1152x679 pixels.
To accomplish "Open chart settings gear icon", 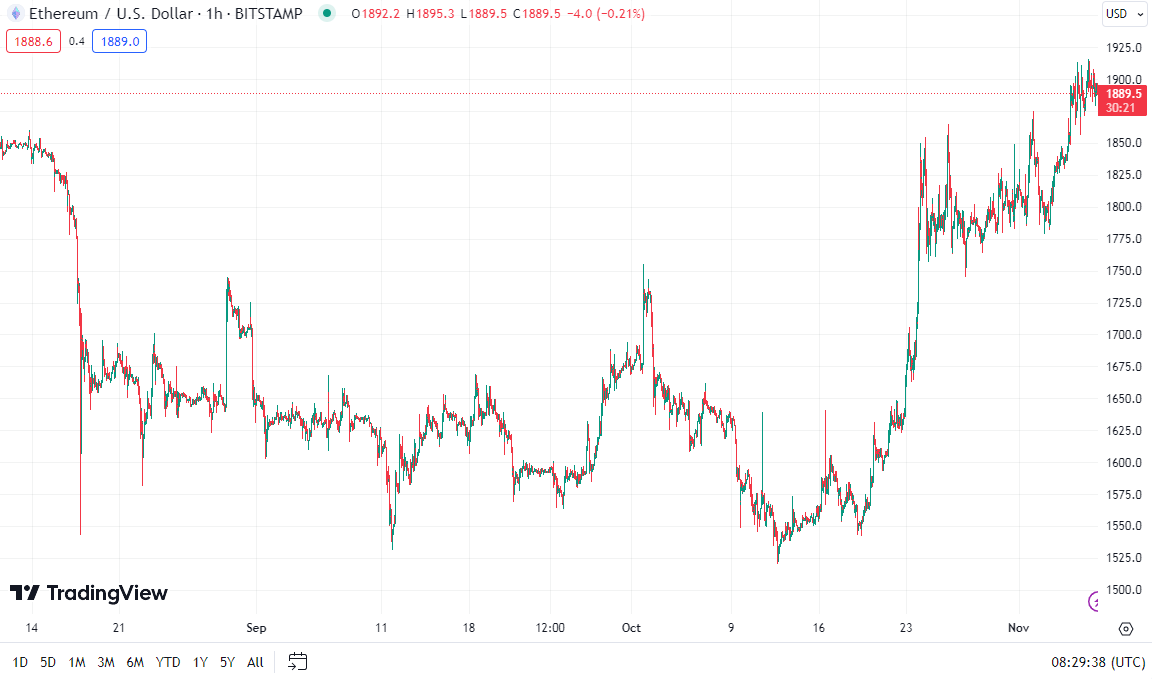I will [x=1126, y=629].
